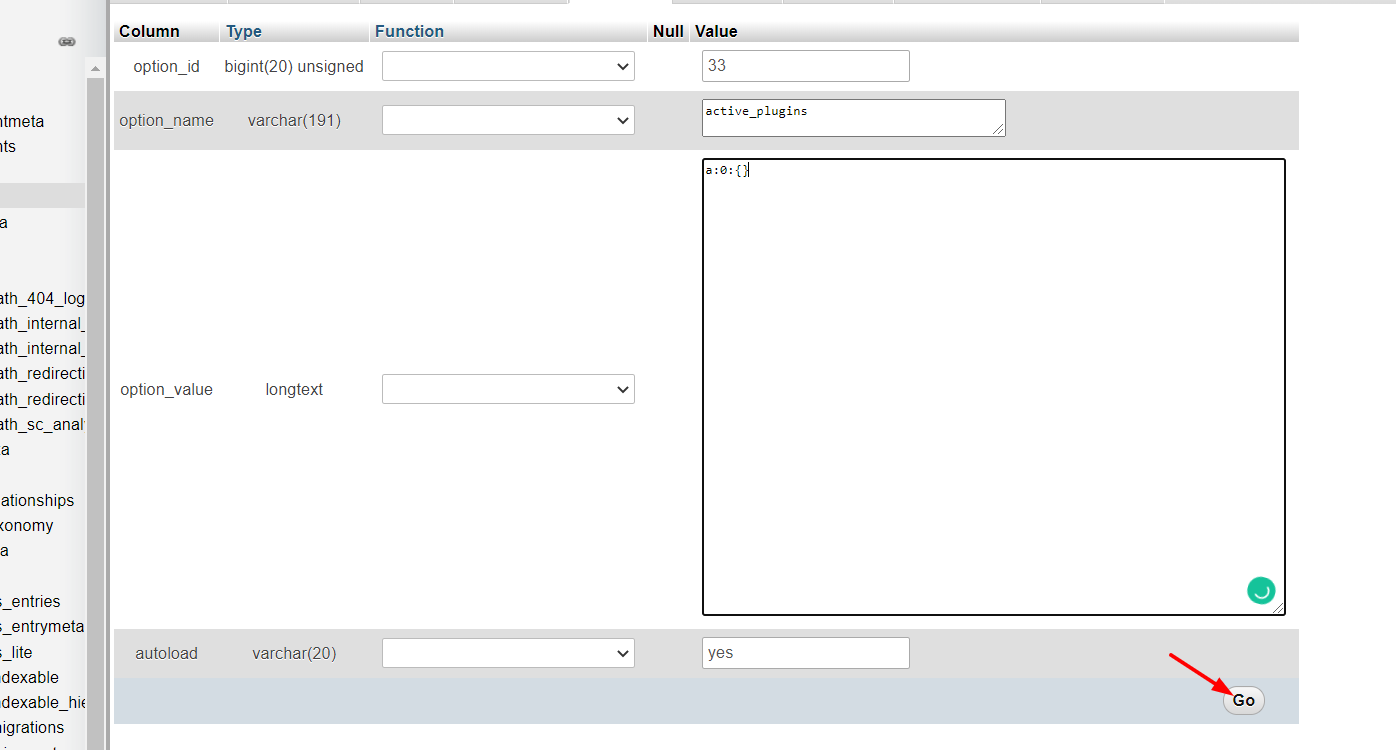Select sidebar table ending in ath_404_log
The width and height of the screenshot is (1396, 750).
click(43, 298)
